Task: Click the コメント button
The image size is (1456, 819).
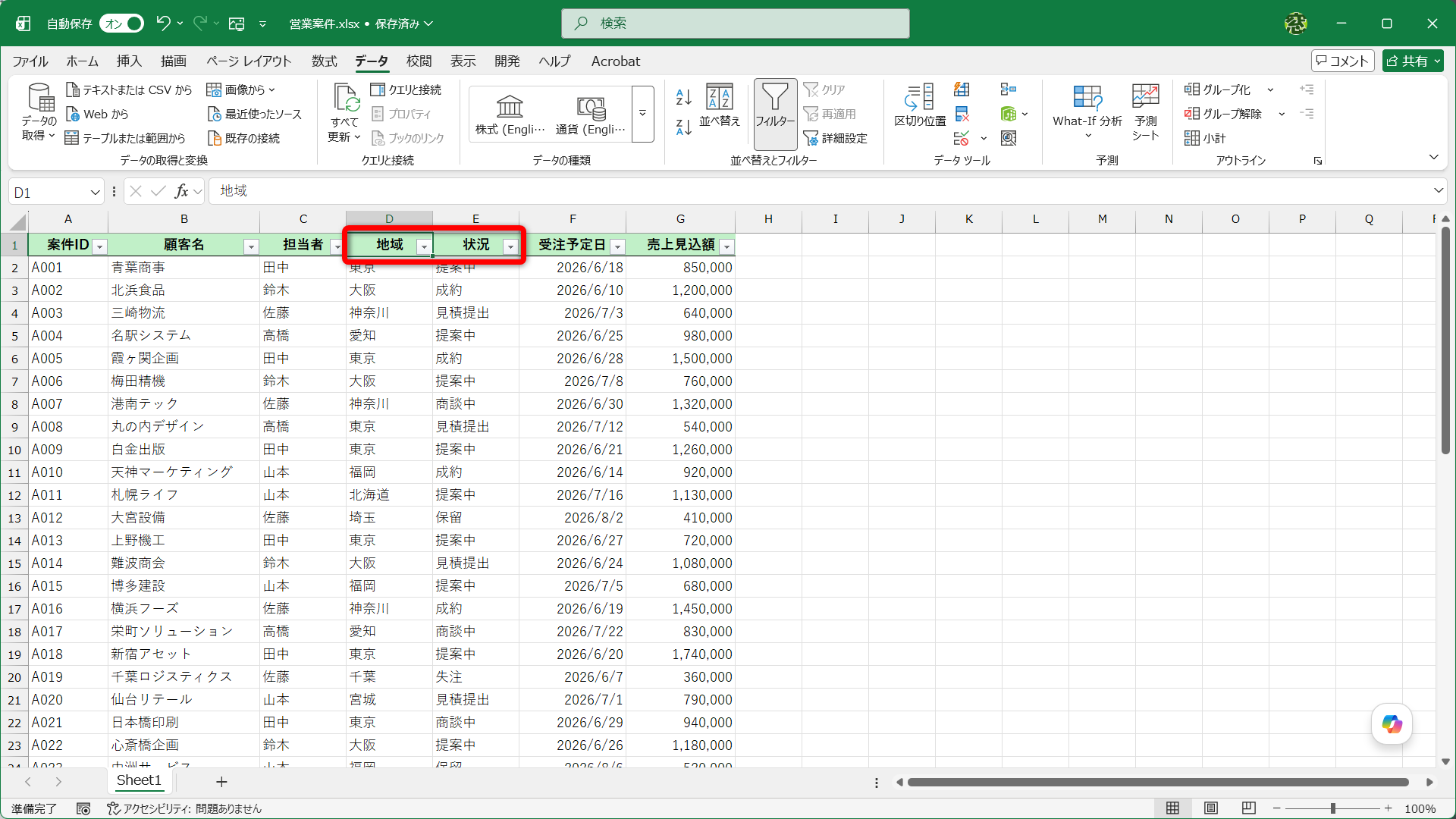Action: [1342, 61]
